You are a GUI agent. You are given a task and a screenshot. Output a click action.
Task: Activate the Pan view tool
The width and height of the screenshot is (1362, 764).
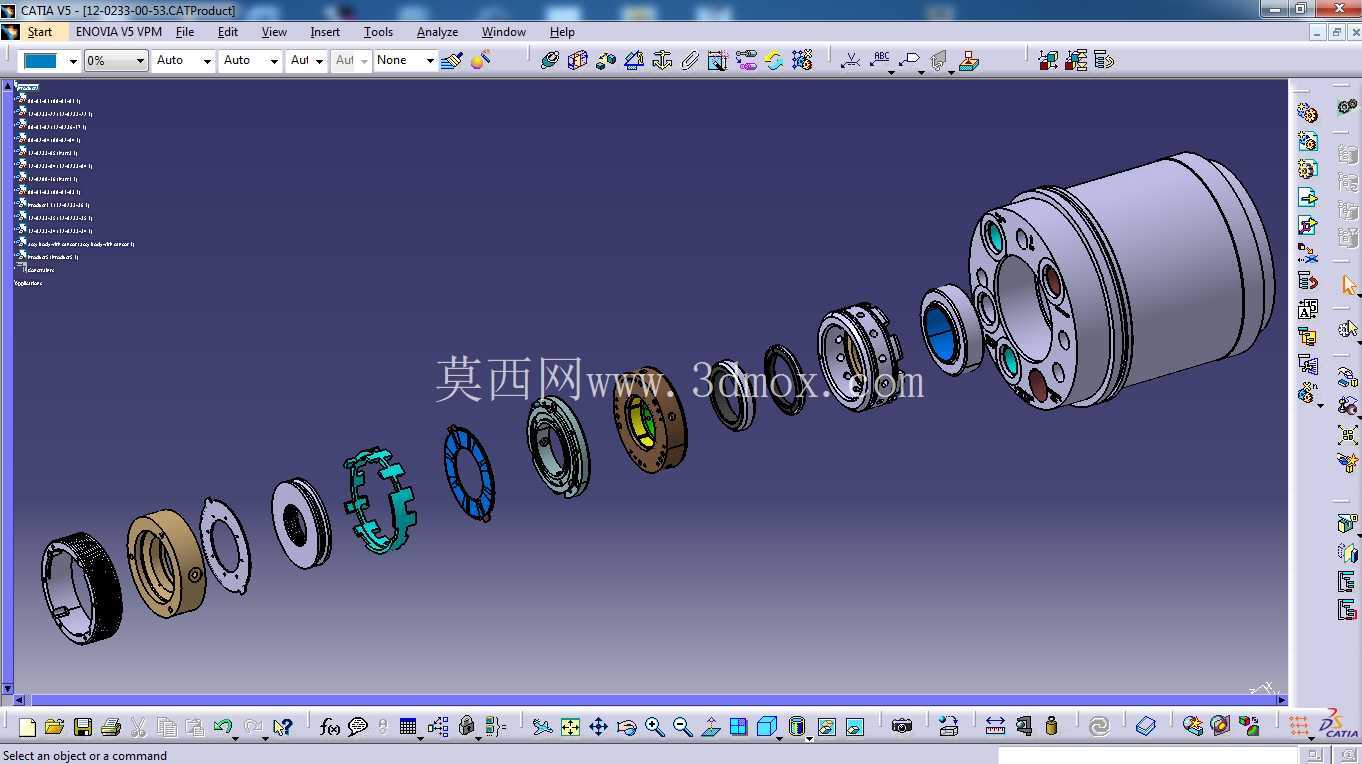598,727
